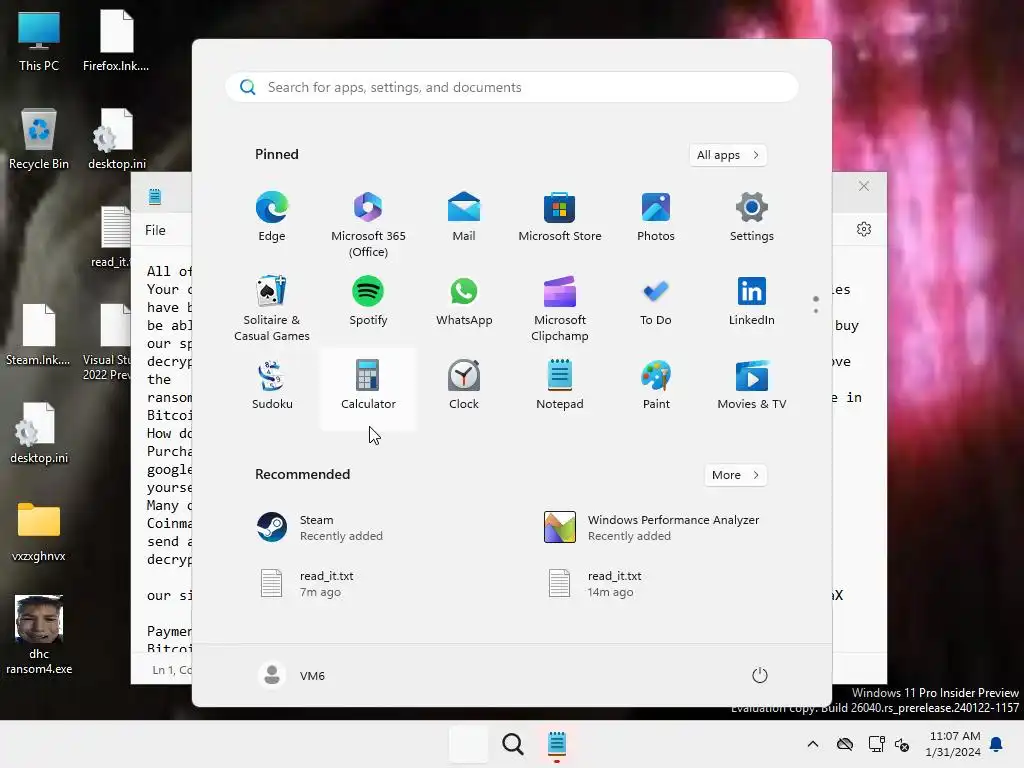Select desktop.ini above vxzxghnvx folder

click(39, 433)
